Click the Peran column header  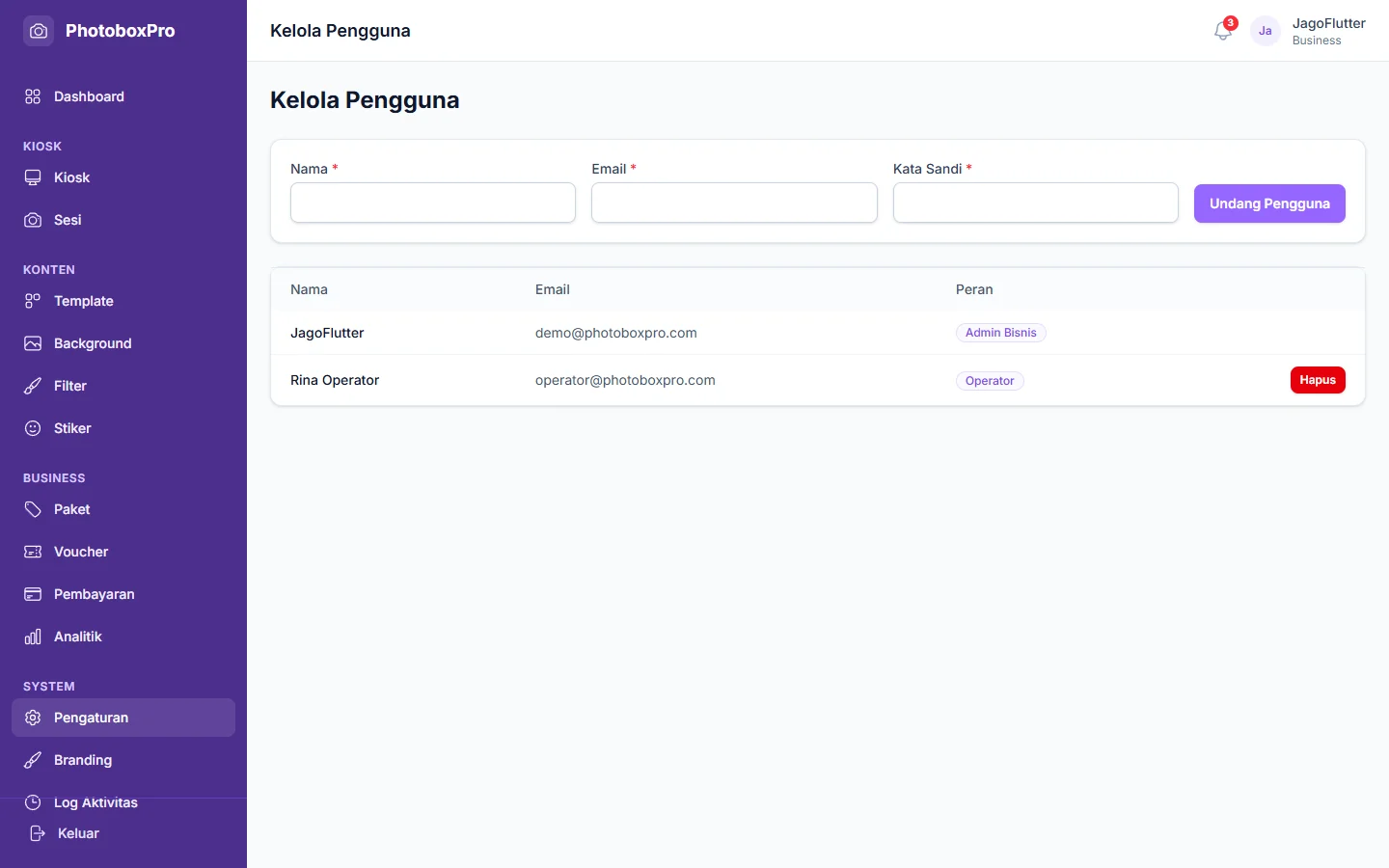click(x=974, y=289)
